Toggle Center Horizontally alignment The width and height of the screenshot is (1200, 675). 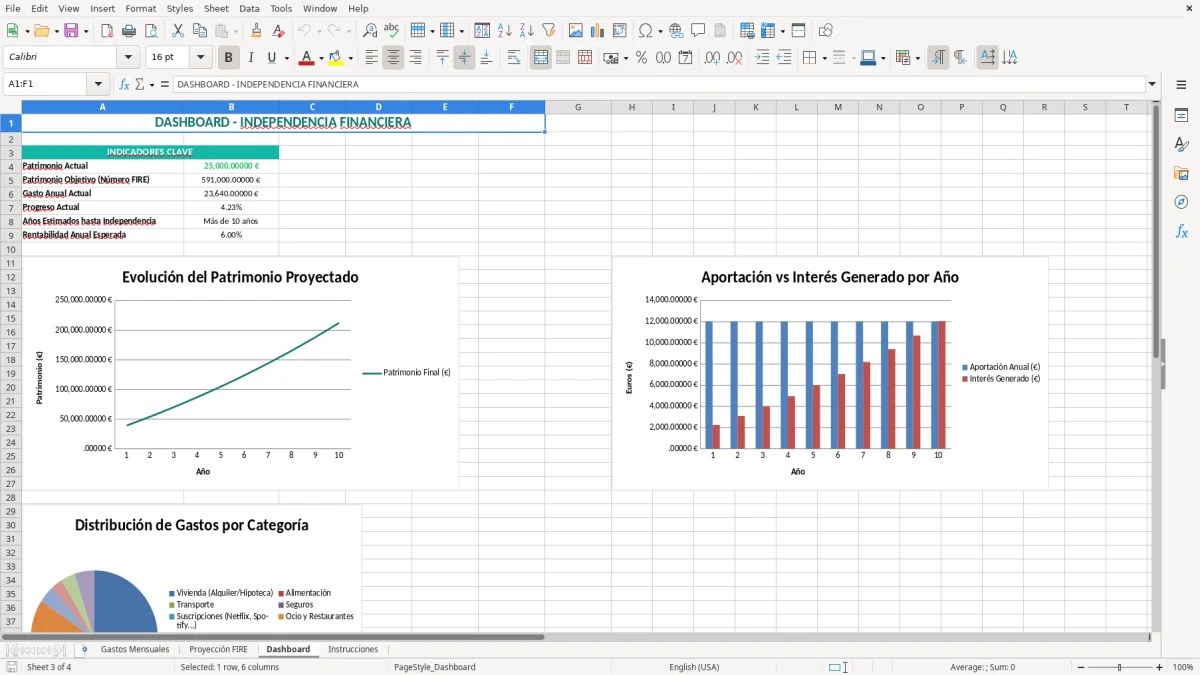tap(393, 58)
